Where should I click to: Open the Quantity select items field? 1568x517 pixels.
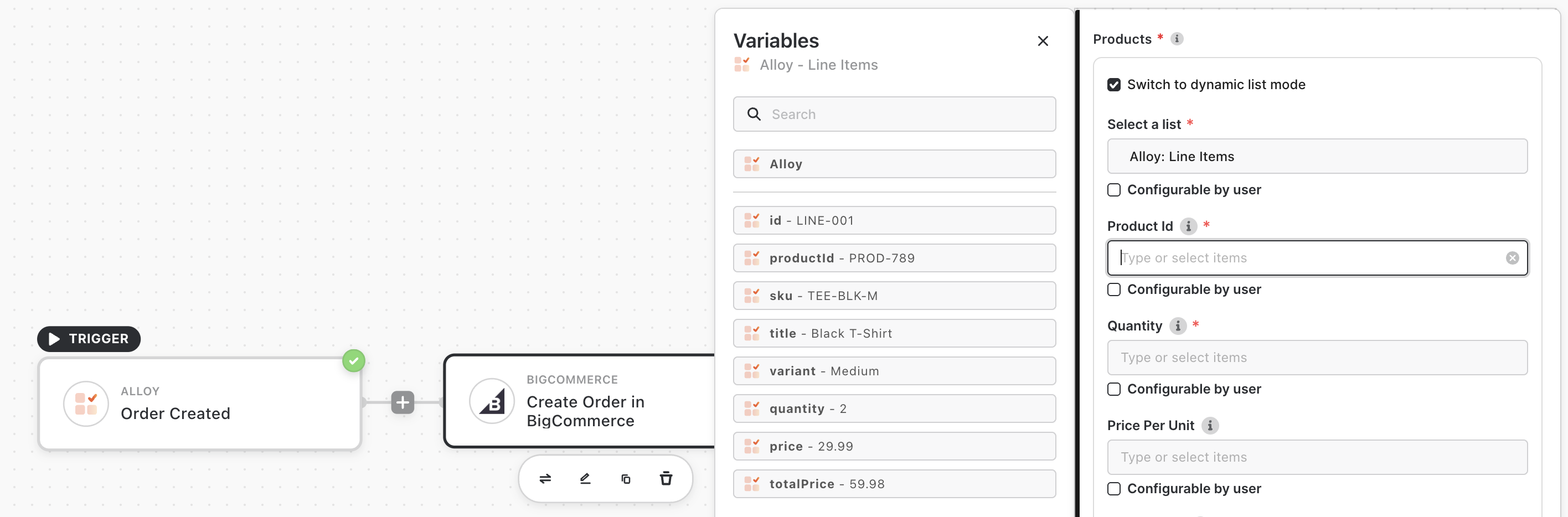[1317, 358]
